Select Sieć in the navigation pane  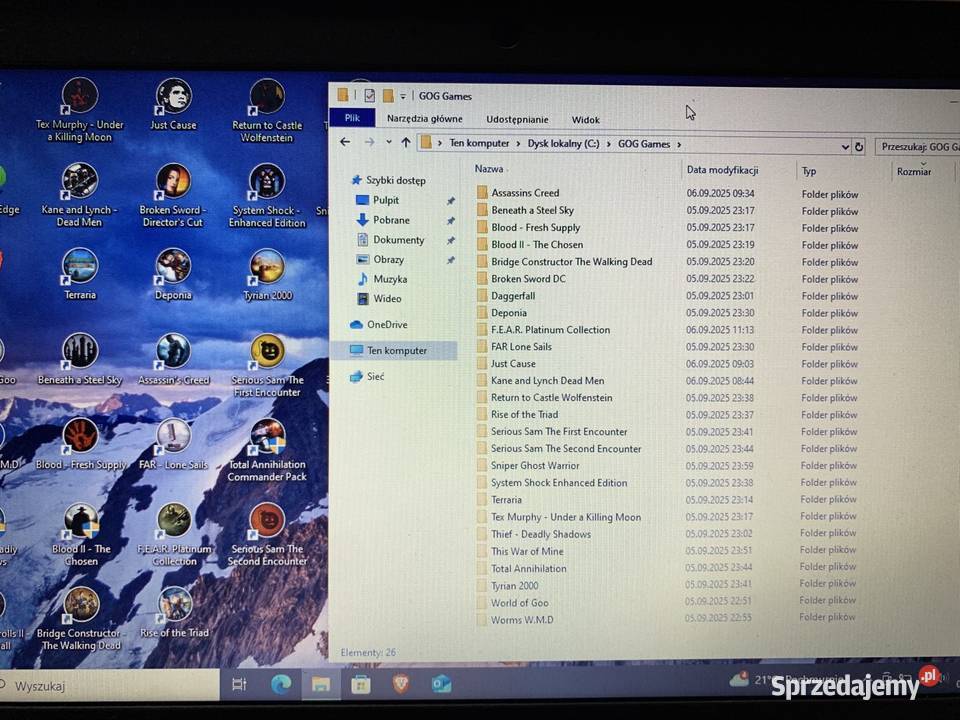(375, 377)
